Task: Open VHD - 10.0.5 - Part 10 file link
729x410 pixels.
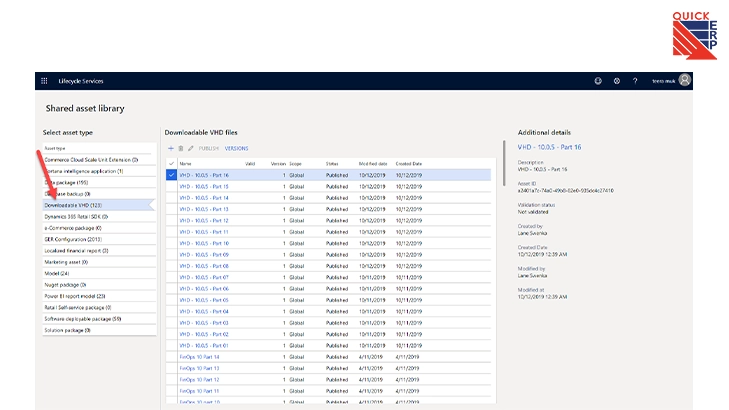Action: [204, 243]
